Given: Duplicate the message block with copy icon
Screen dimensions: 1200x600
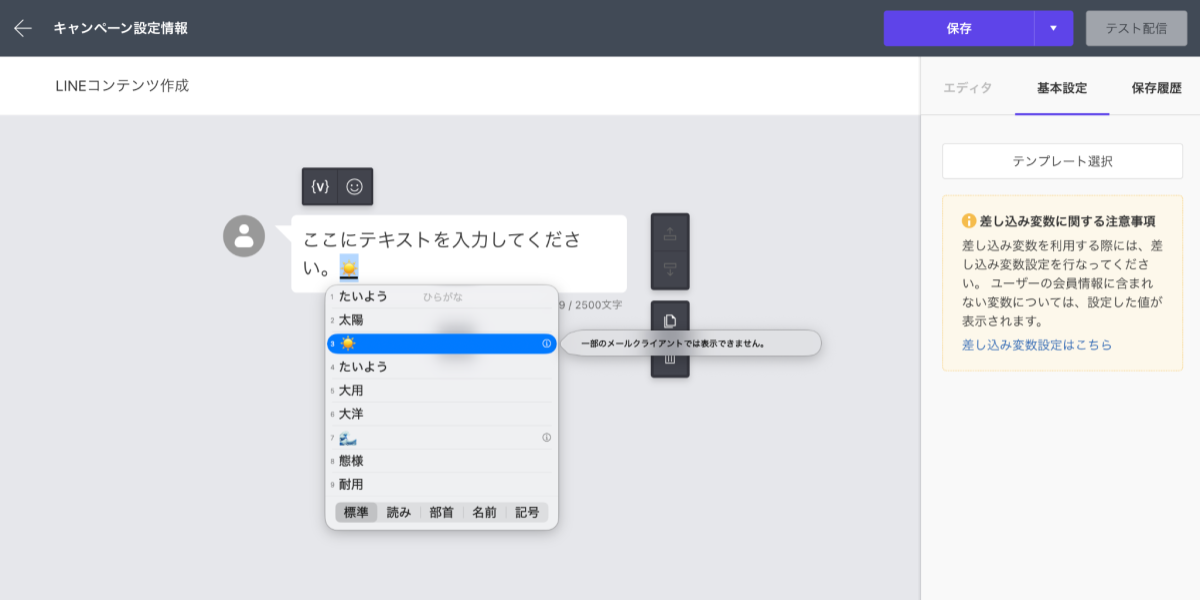Looking at the screenshot, I should (x=670, y=321).
